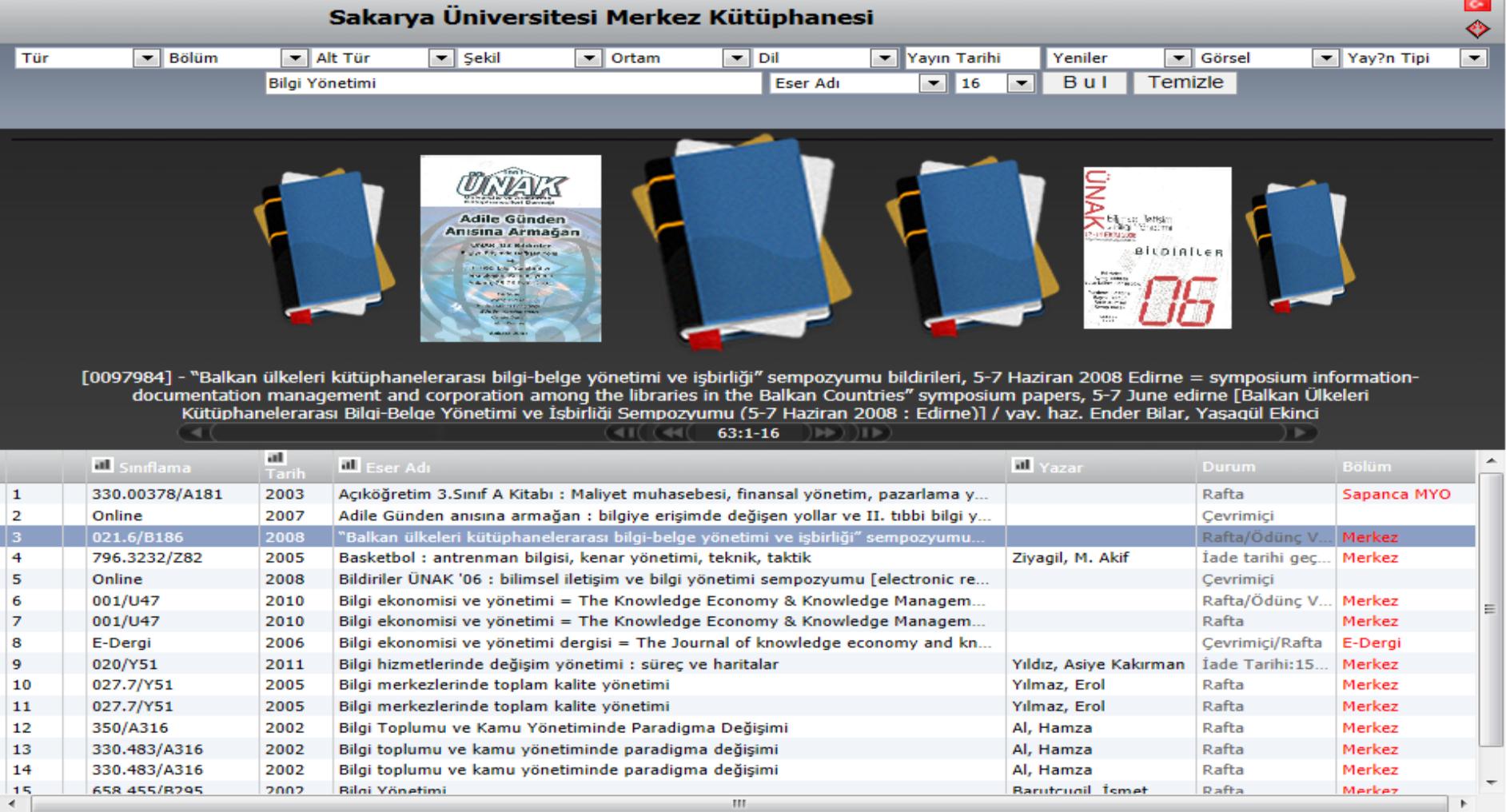Click author Yıldız, Asiye Kakırman

[x=1098, y=664]
